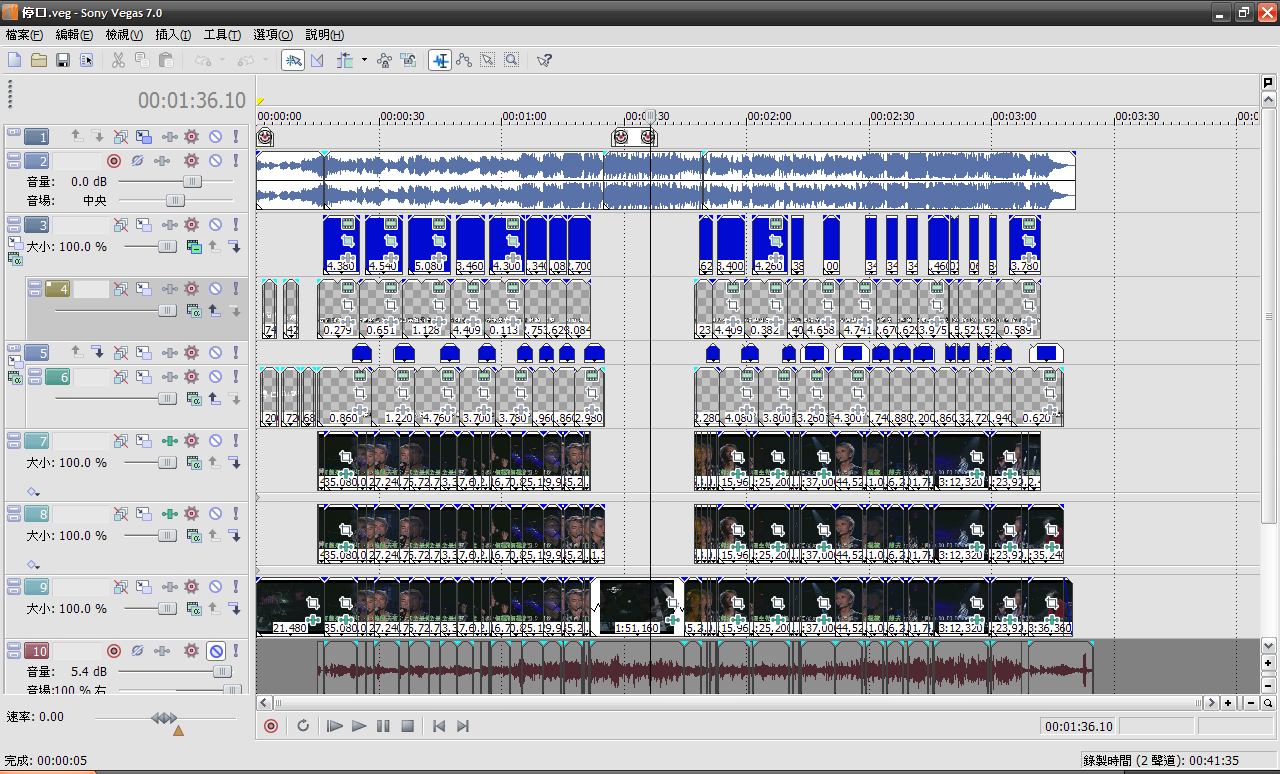The height and width of the screenshot is (774, 1280).
Task: Mute track 1 with the circle-slash icon
Action: [215, 137]
